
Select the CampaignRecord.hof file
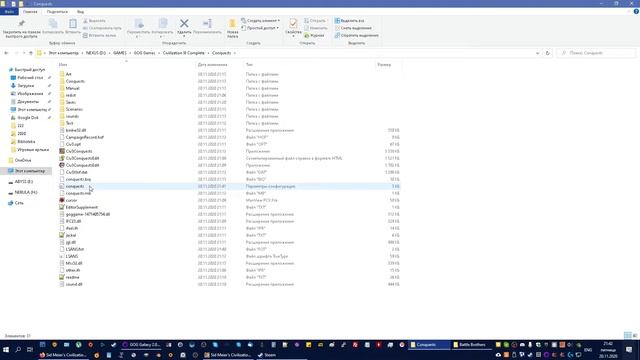84,137
